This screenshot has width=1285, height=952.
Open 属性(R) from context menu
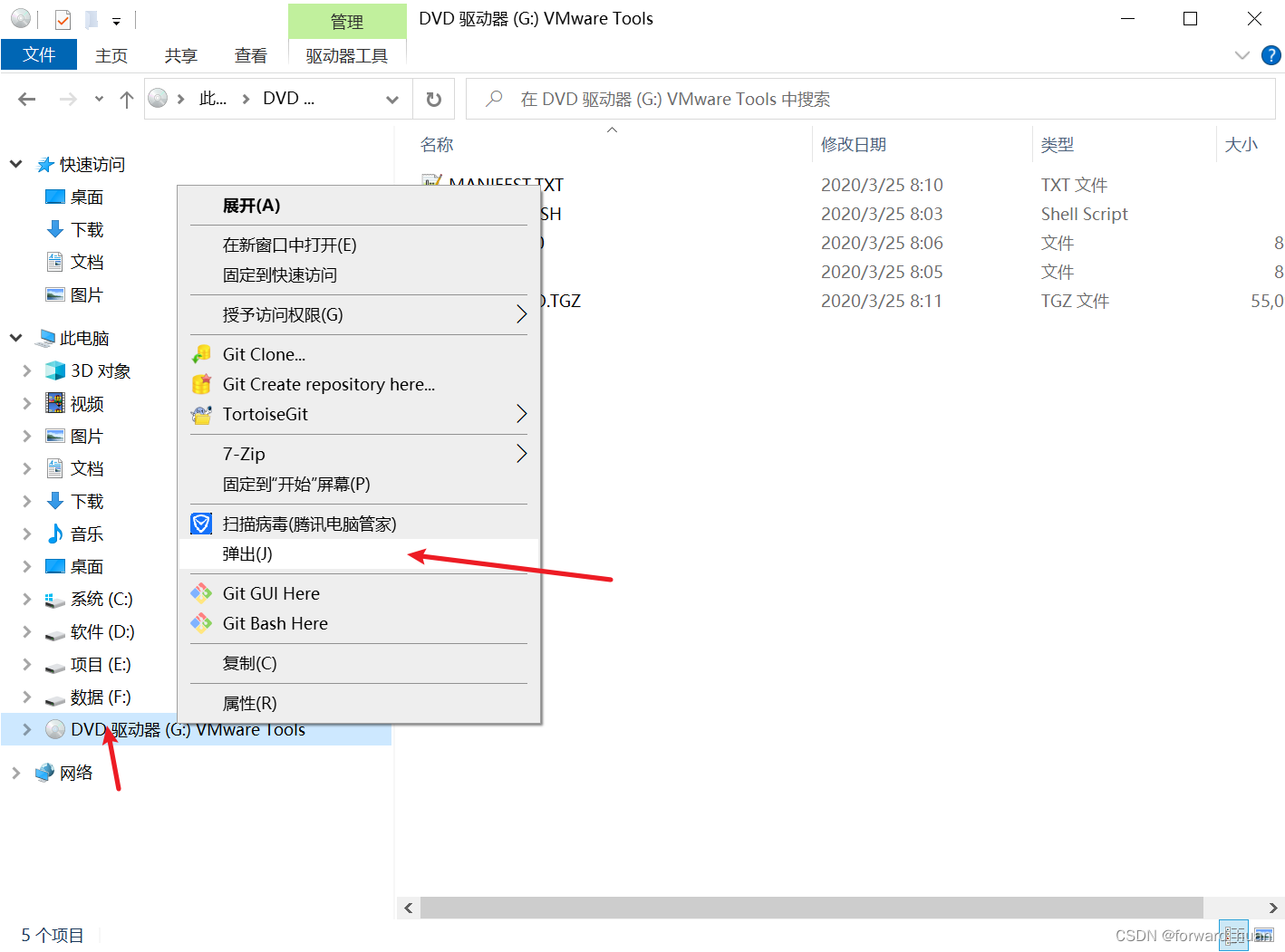coord(359,704)
